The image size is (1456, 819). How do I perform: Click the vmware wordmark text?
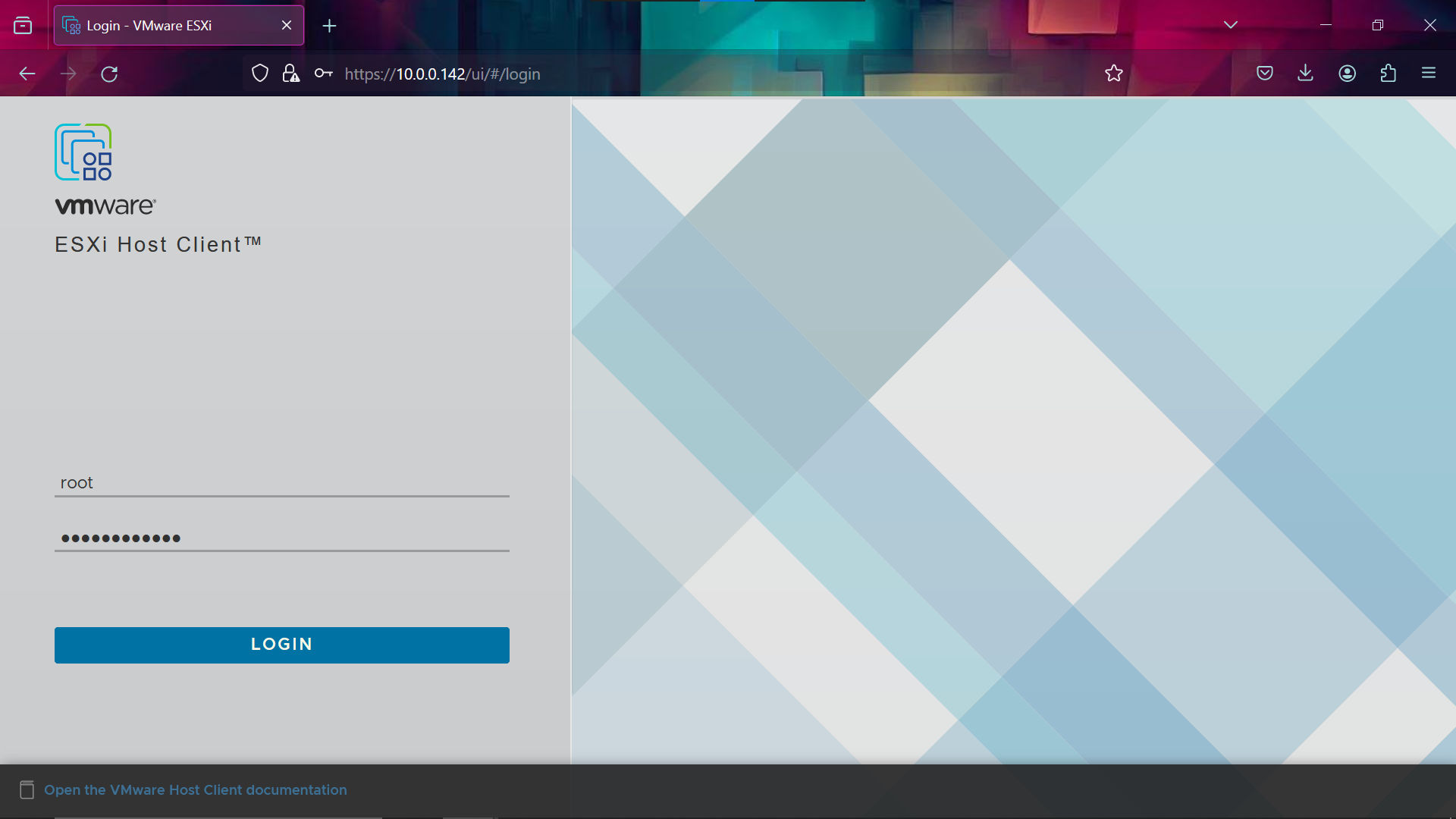(105, 206)
